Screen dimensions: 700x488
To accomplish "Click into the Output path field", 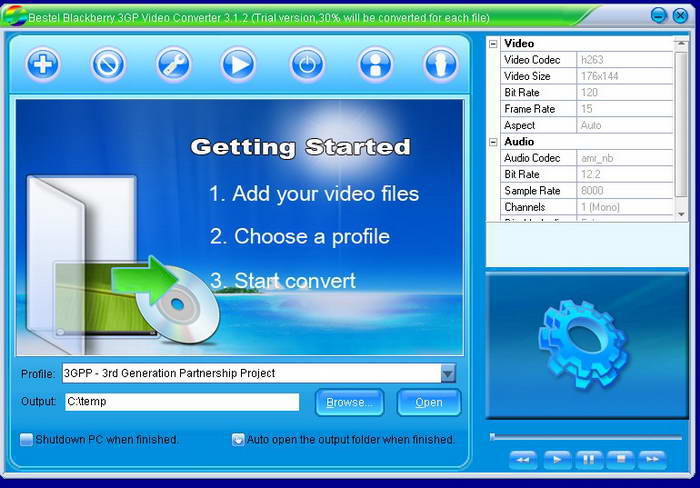I will (x=182, y=402).
